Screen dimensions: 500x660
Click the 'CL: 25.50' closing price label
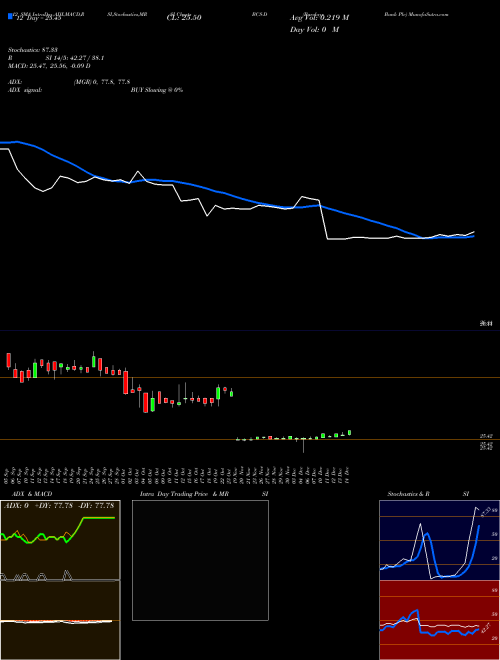pos(184,18)
